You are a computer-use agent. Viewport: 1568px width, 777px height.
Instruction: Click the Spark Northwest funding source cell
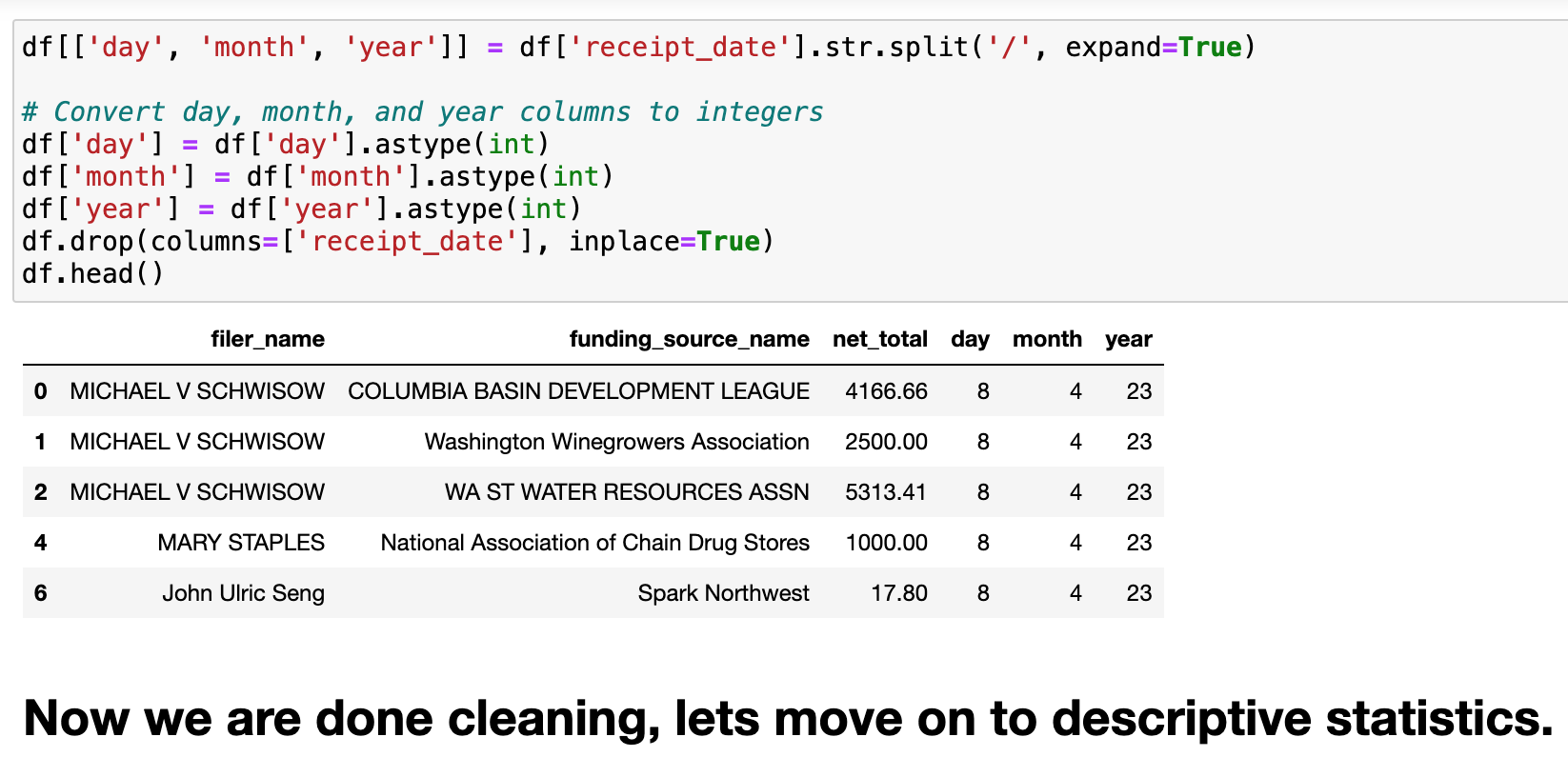(723, 593)
